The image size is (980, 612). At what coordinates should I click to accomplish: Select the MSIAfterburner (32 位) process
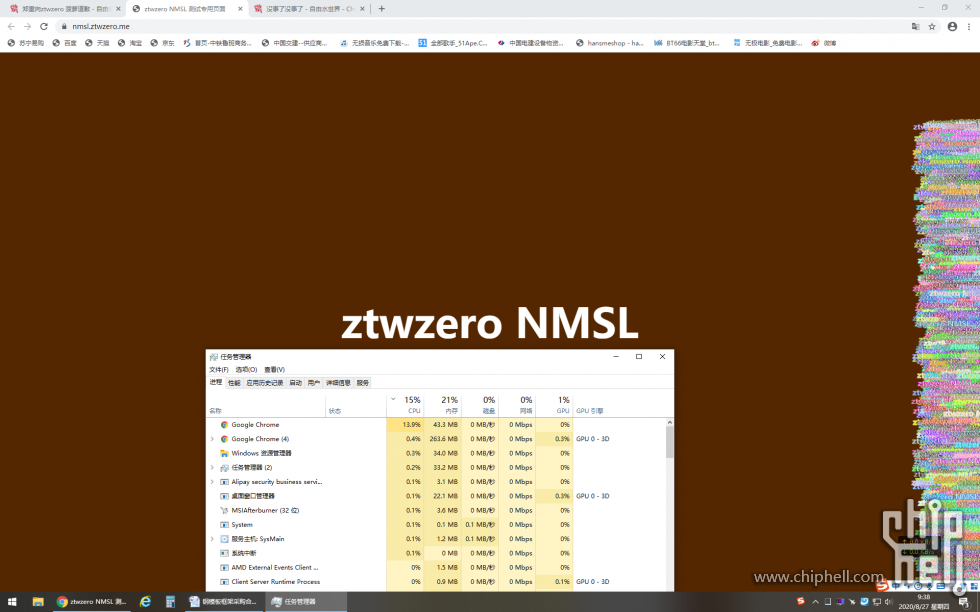click(265, 510)
